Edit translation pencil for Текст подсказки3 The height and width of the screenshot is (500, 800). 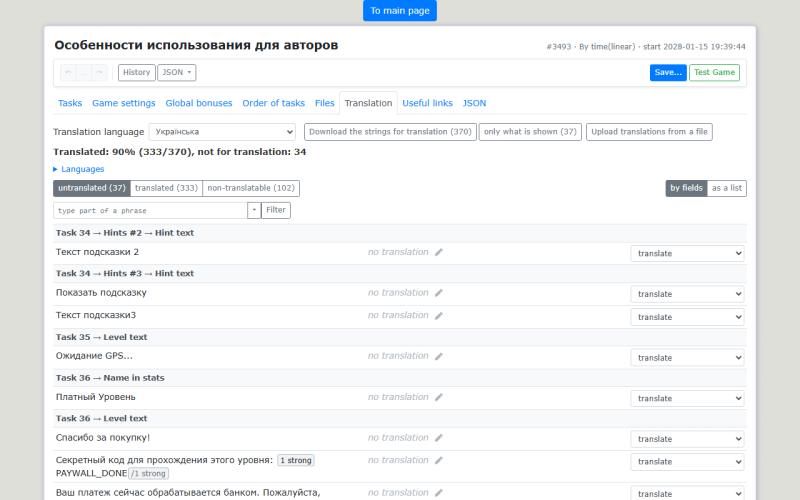439,316
